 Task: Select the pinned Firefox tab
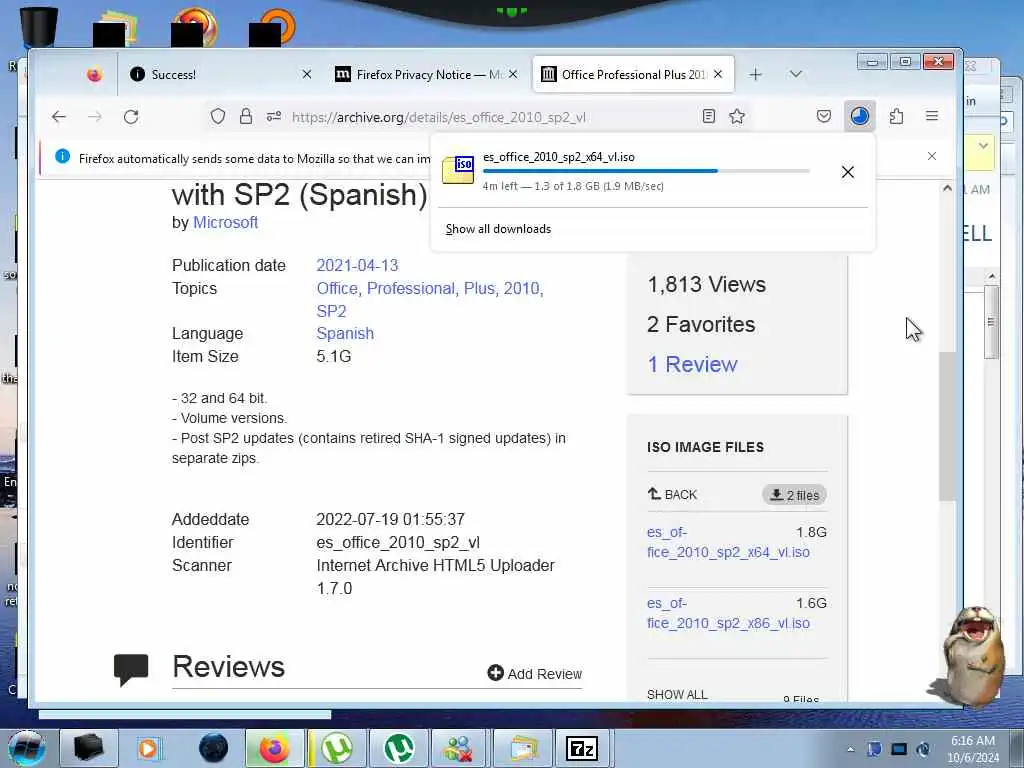pyautogui.click(x=94, y=74)
